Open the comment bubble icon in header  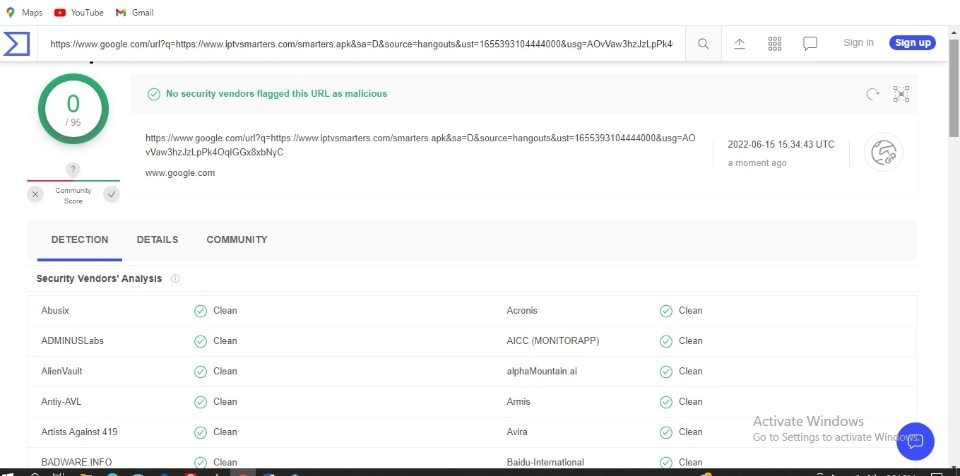click(810, 43)
